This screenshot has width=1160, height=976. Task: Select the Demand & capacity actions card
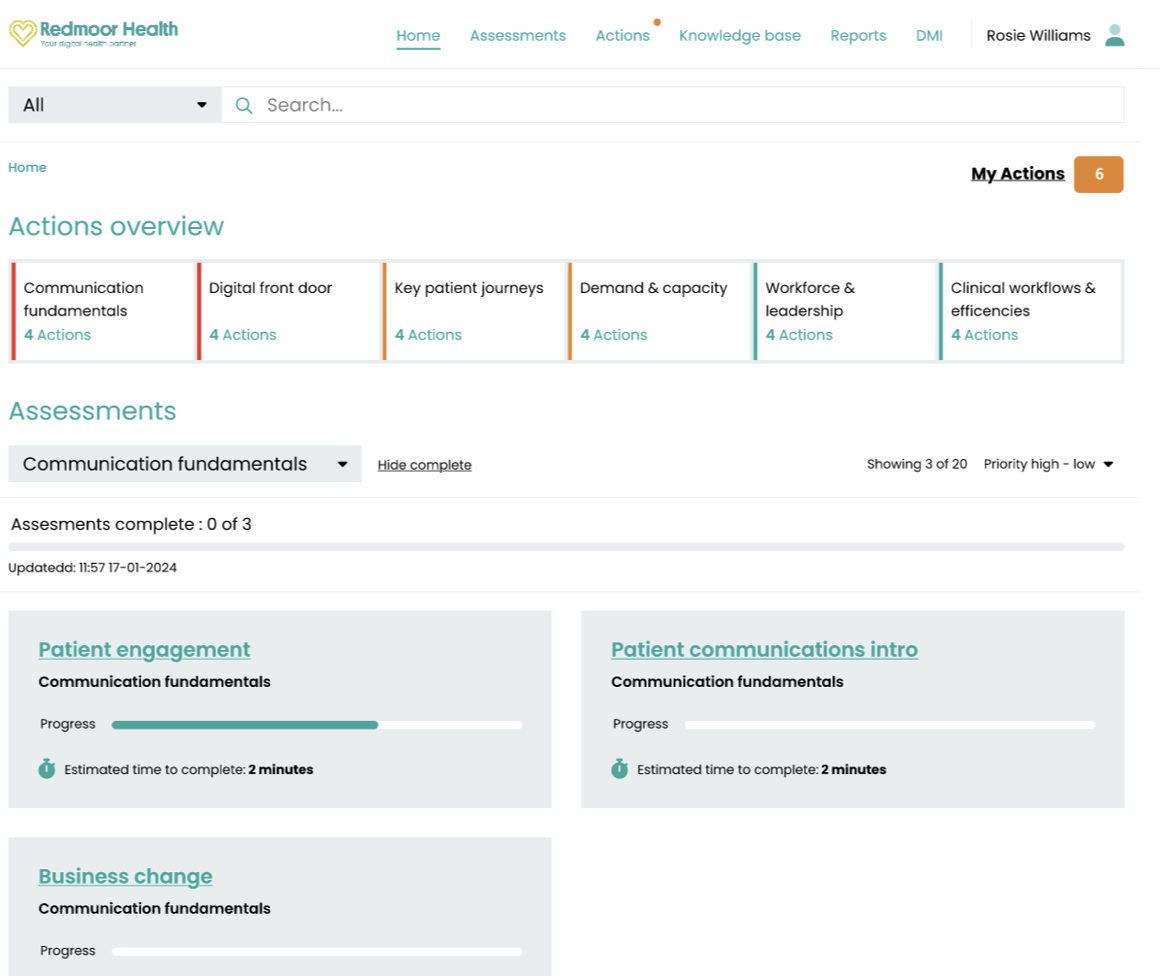(660, 311)
